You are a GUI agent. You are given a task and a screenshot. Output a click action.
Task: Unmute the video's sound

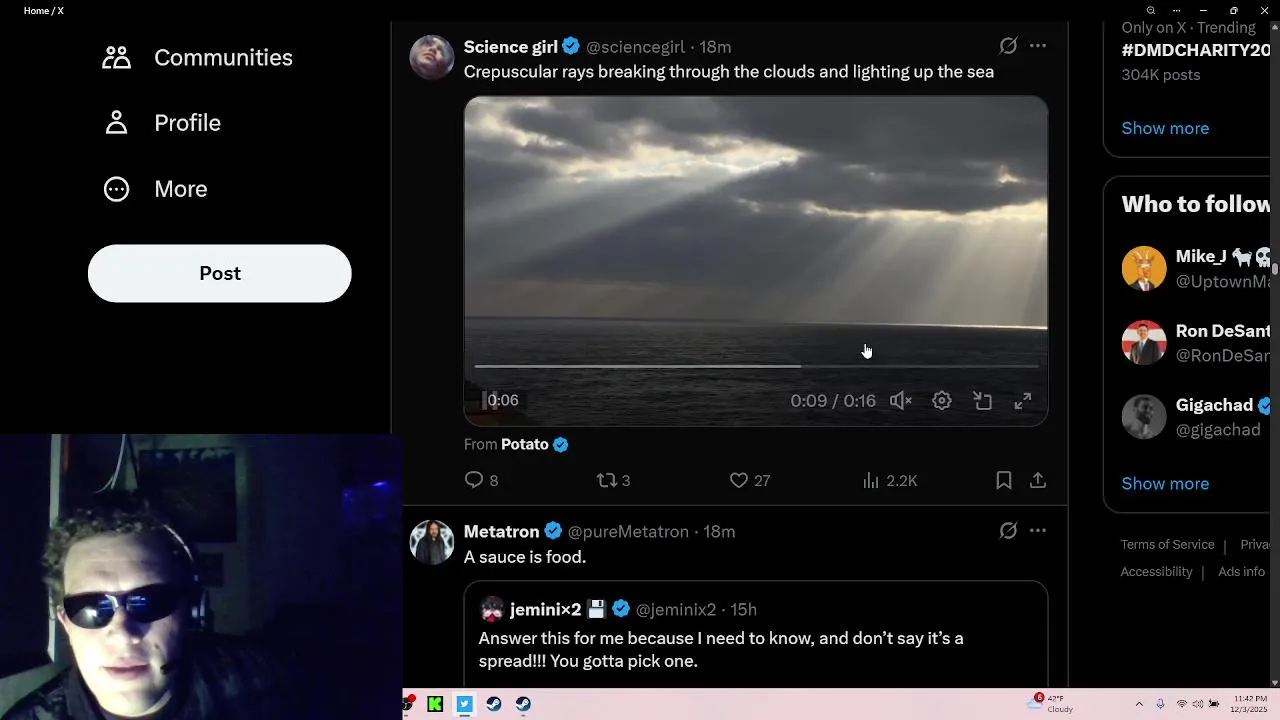click(x=901, y=401)
